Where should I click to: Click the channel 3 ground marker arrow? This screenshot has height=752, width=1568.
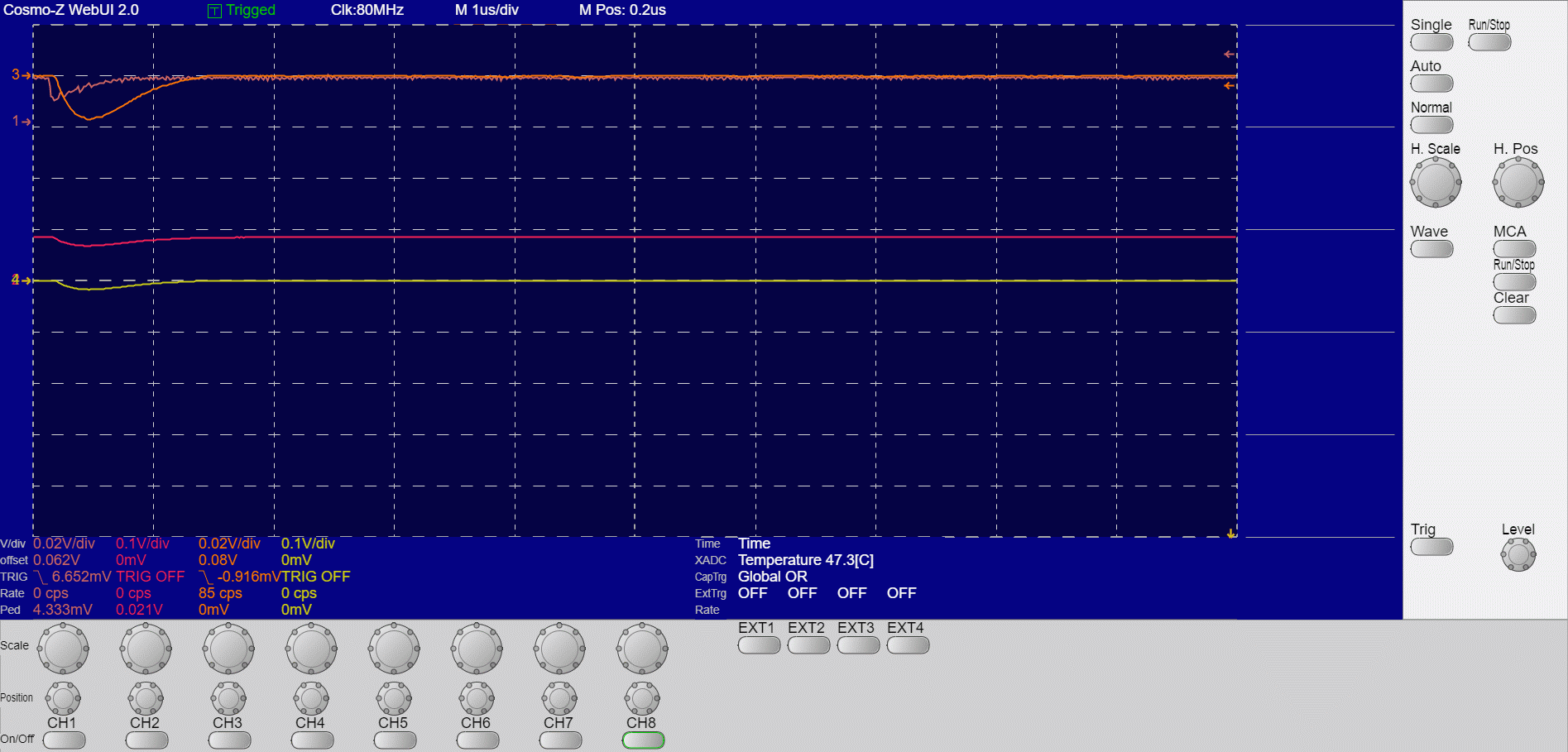point(21,75)
